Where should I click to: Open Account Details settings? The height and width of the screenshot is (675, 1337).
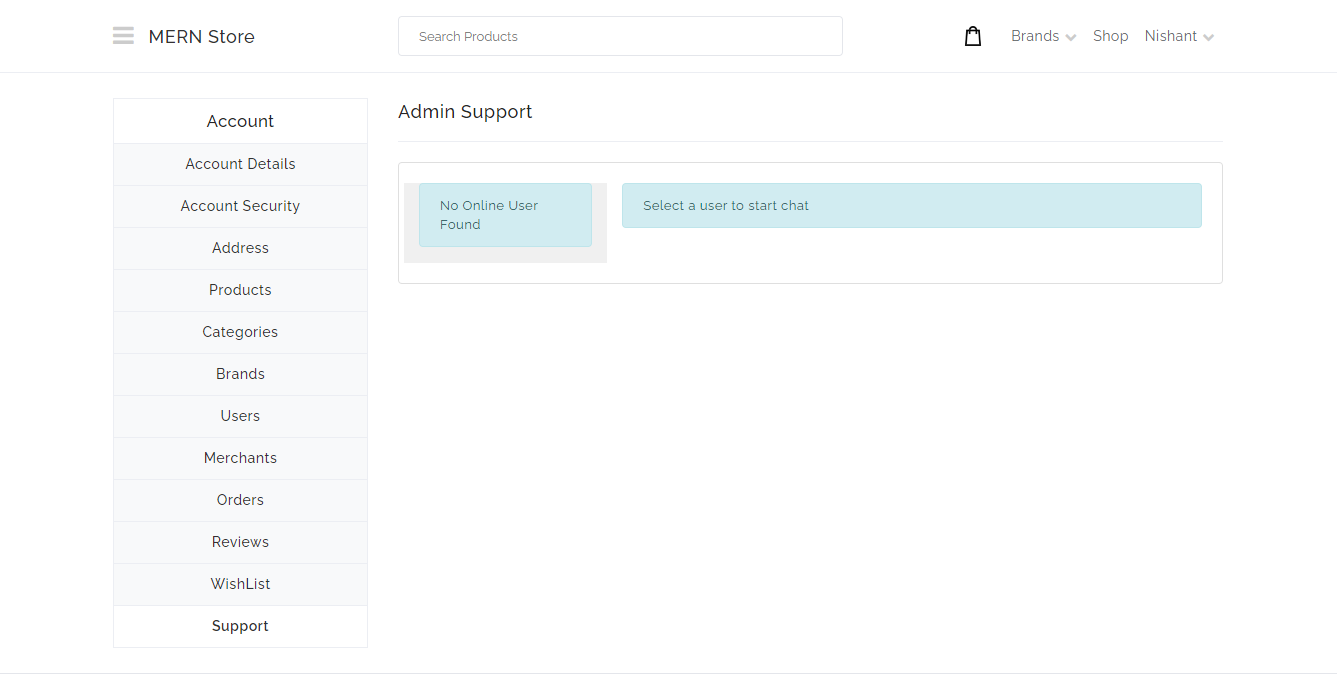[240, 164]
